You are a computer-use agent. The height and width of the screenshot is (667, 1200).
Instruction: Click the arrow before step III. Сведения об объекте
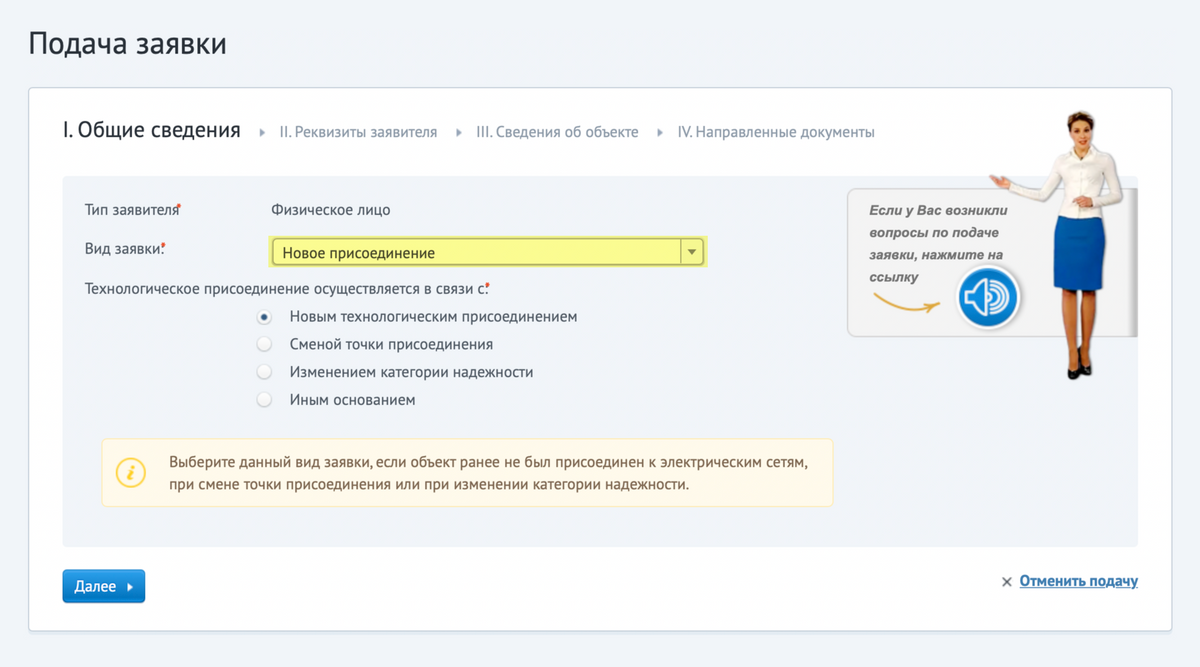pos(459,132)
